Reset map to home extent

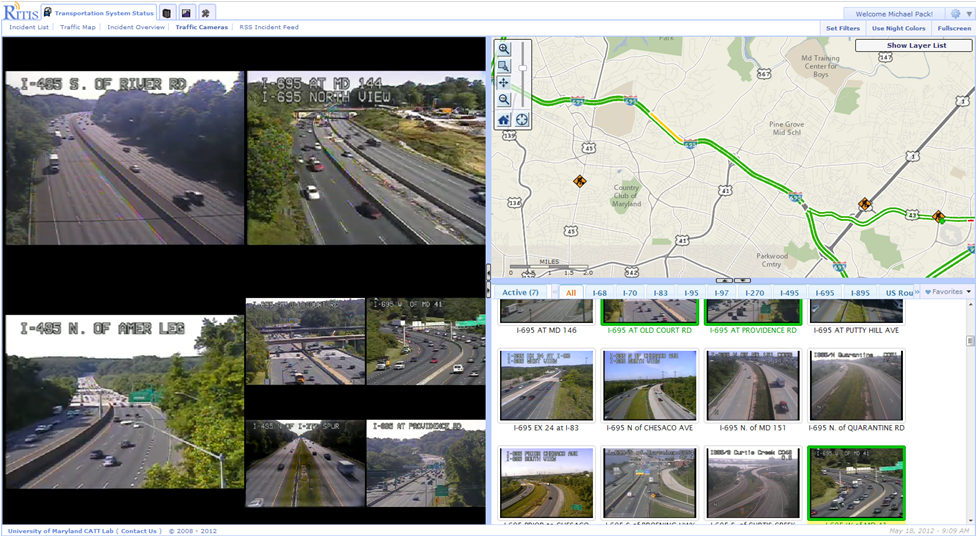504,120
